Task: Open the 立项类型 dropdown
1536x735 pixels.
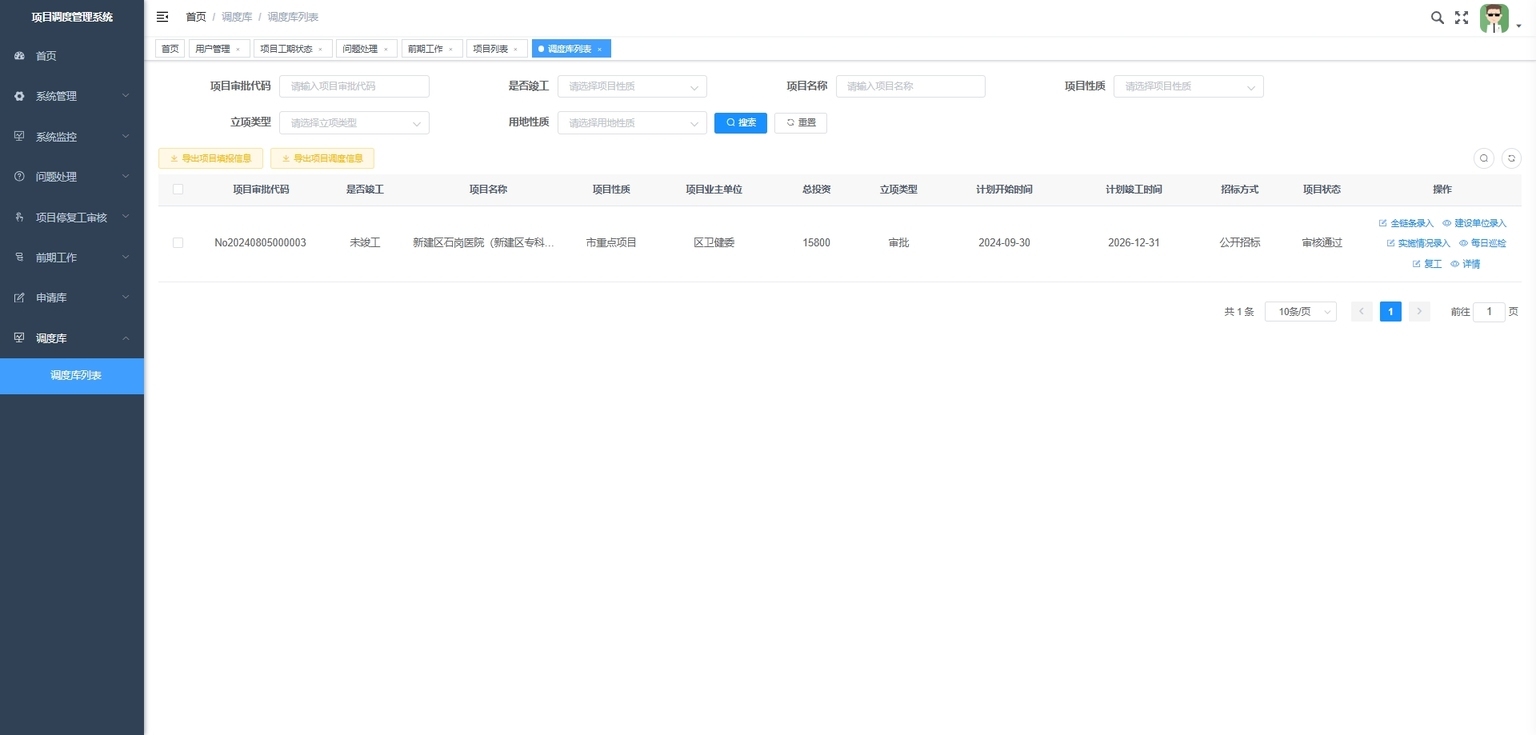Action: (354, 123)
